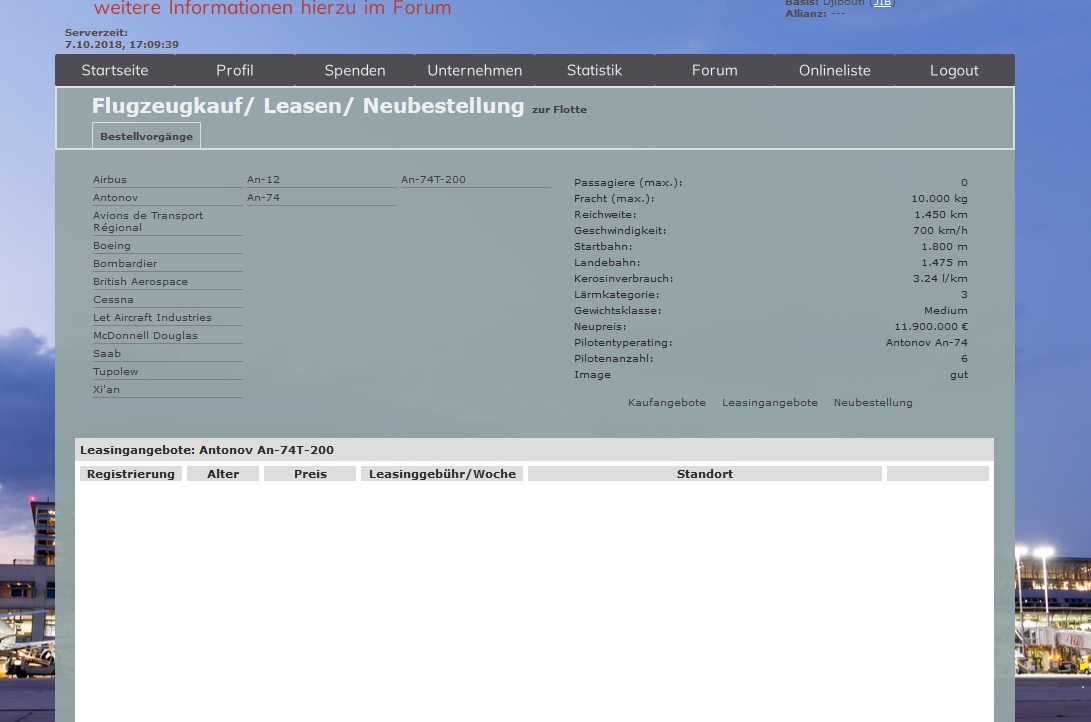Select manufacturer Cessna
The image size is (1091, 722).
(168, 300)
